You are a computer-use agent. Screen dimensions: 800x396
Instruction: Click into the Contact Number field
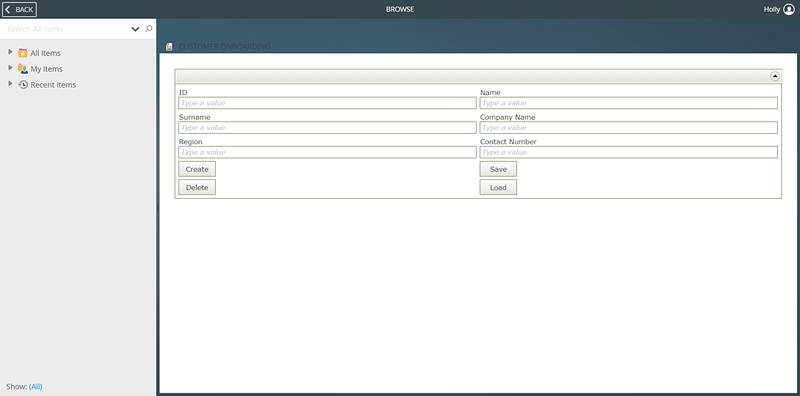coord(629,152)
